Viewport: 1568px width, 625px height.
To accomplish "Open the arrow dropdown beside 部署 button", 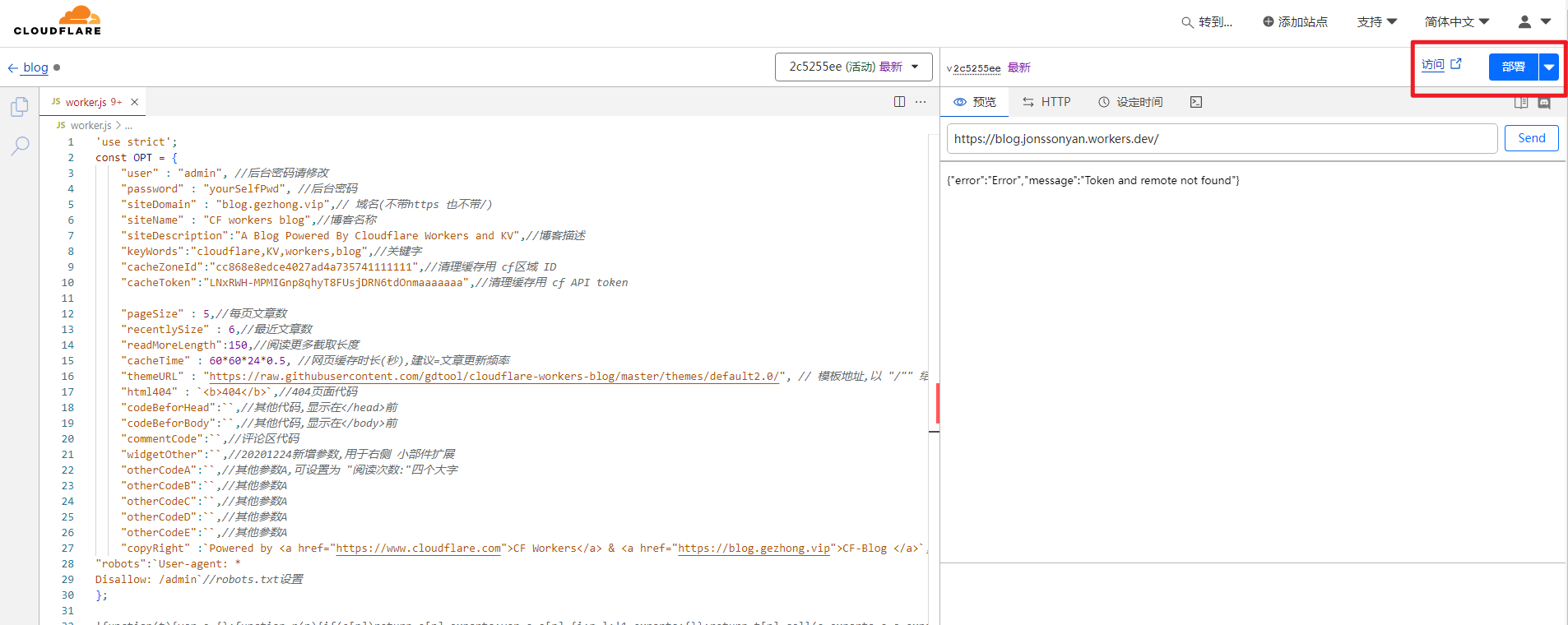I will pos(1548,67).
